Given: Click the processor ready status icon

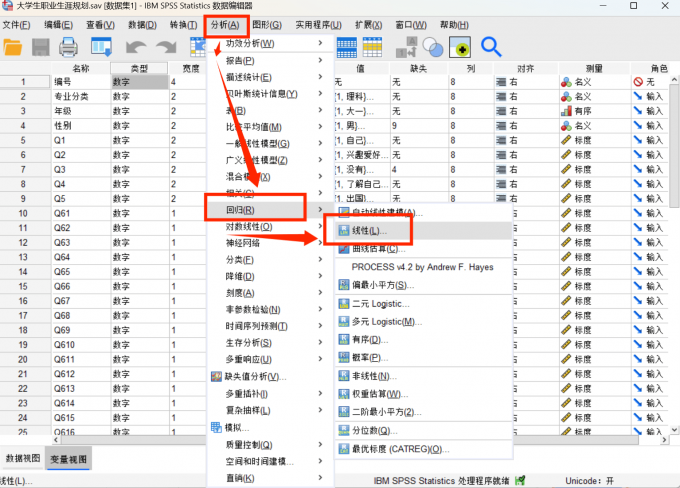Looking at the screenshot, I should (520, 480).
